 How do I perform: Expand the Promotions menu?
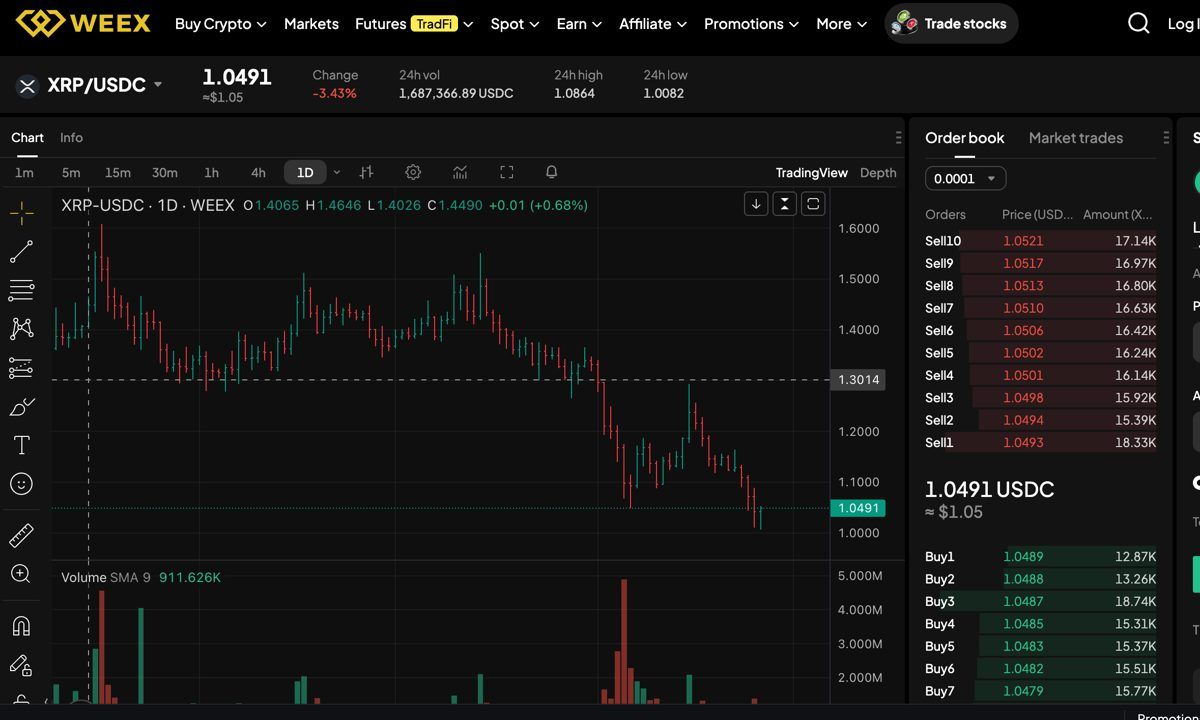click(x=751, y=23)
